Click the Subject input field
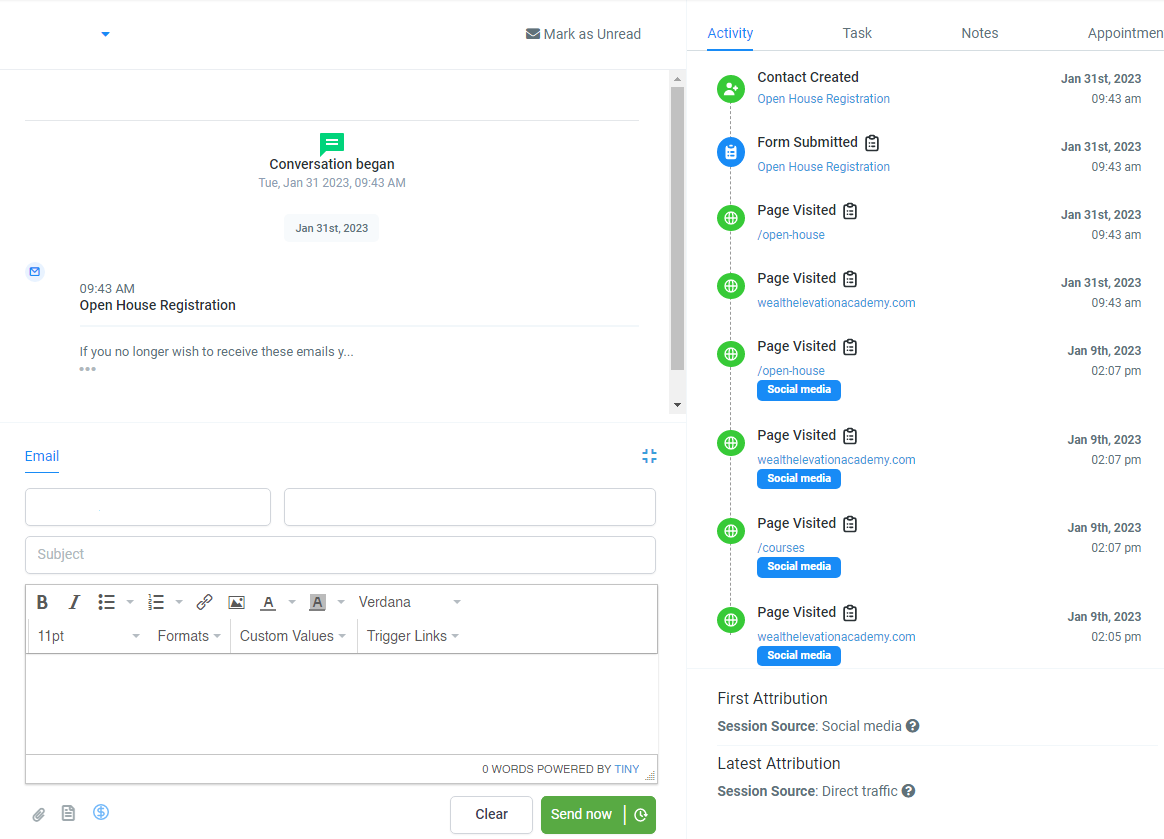The width and height of the screenshot is (1164, 839). point(340,555)
